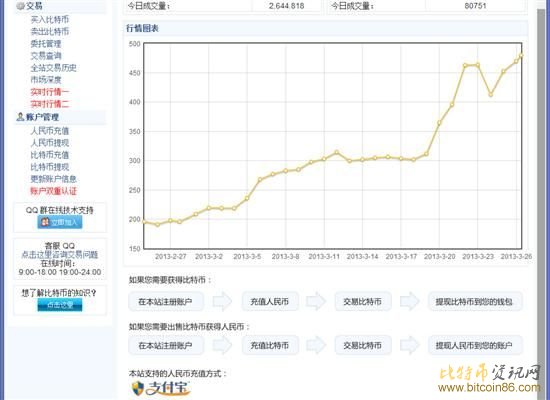Click the 行情图表 panel title
The height and width of the screenshot is (400, 550).
coord(142,28)
